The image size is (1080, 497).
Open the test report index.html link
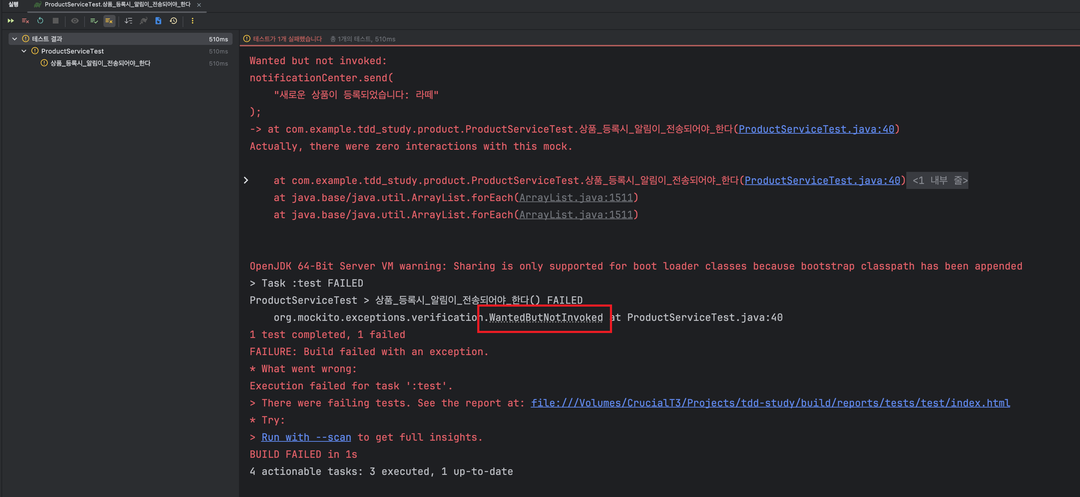pos(769,403)
